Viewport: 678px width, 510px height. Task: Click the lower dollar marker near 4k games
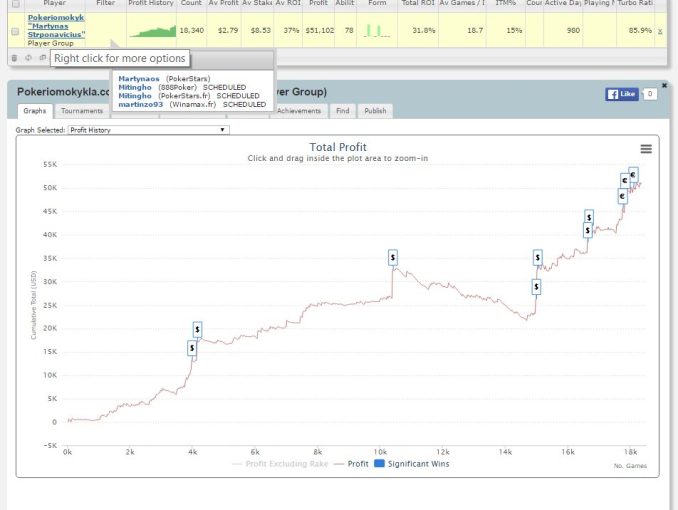(192, 348)
